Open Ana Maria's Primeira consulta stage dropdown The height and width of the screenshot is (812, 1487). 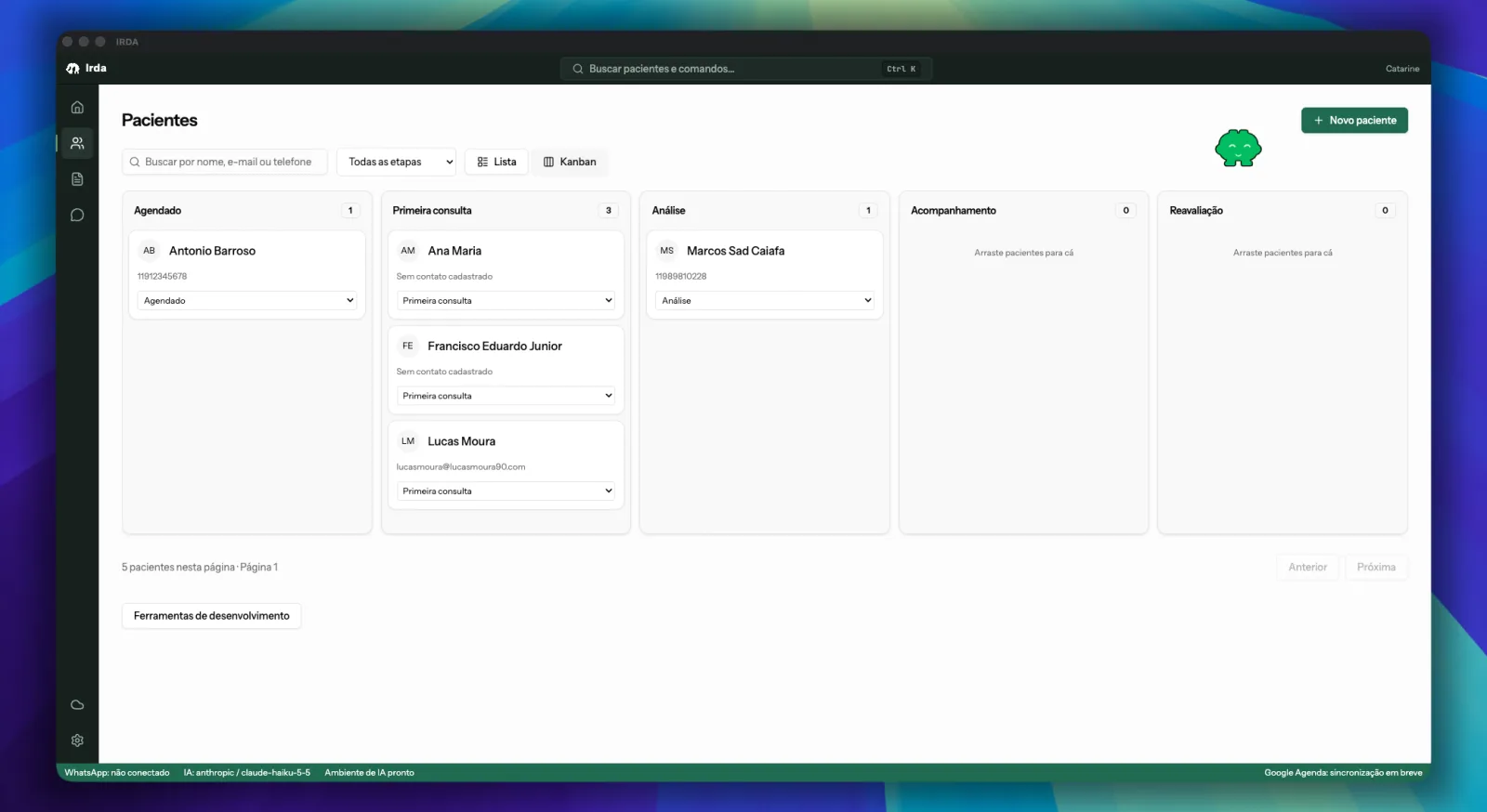(x=506, y=301)
